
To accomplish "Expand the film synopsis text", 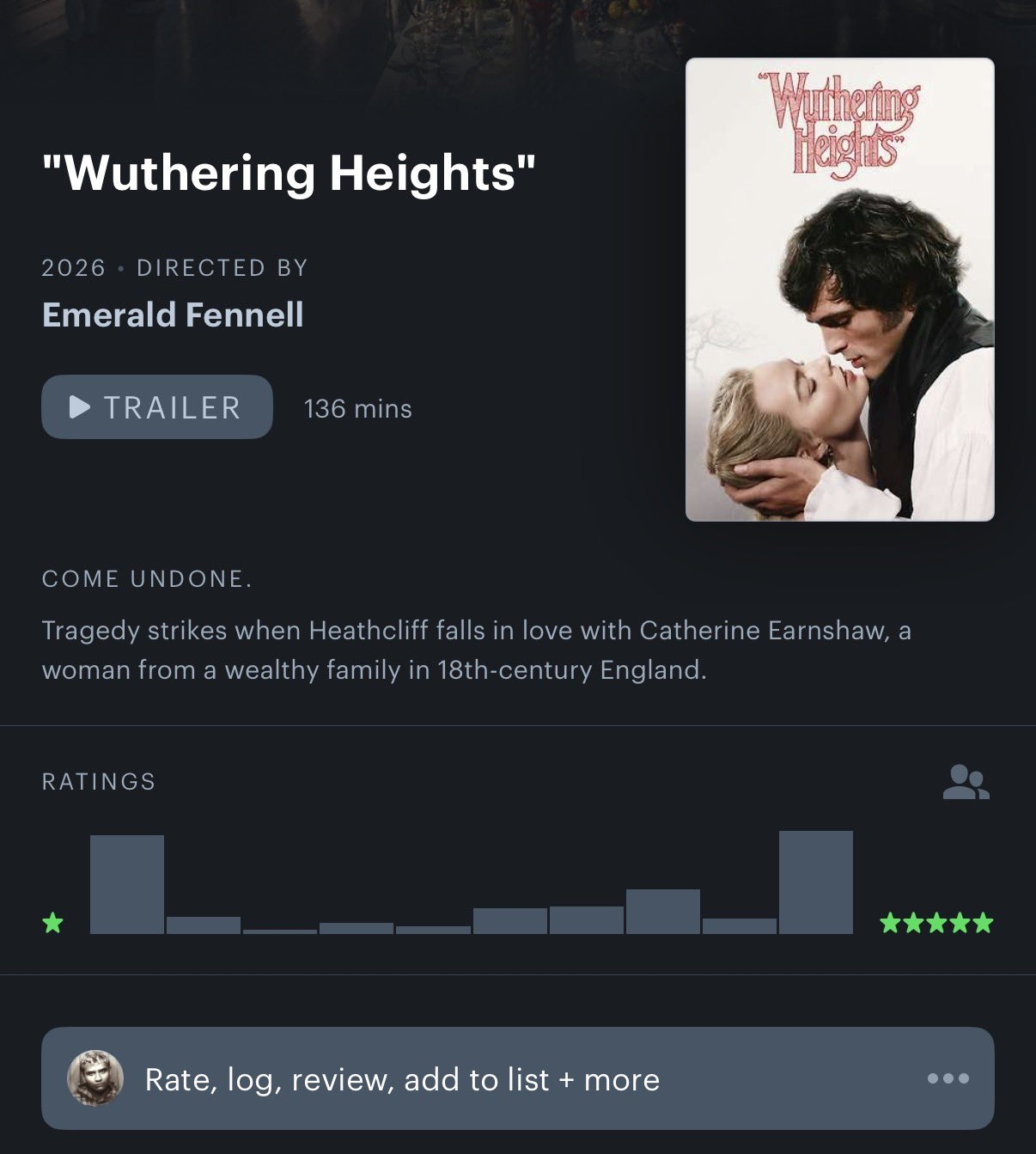I will [477, 650].
